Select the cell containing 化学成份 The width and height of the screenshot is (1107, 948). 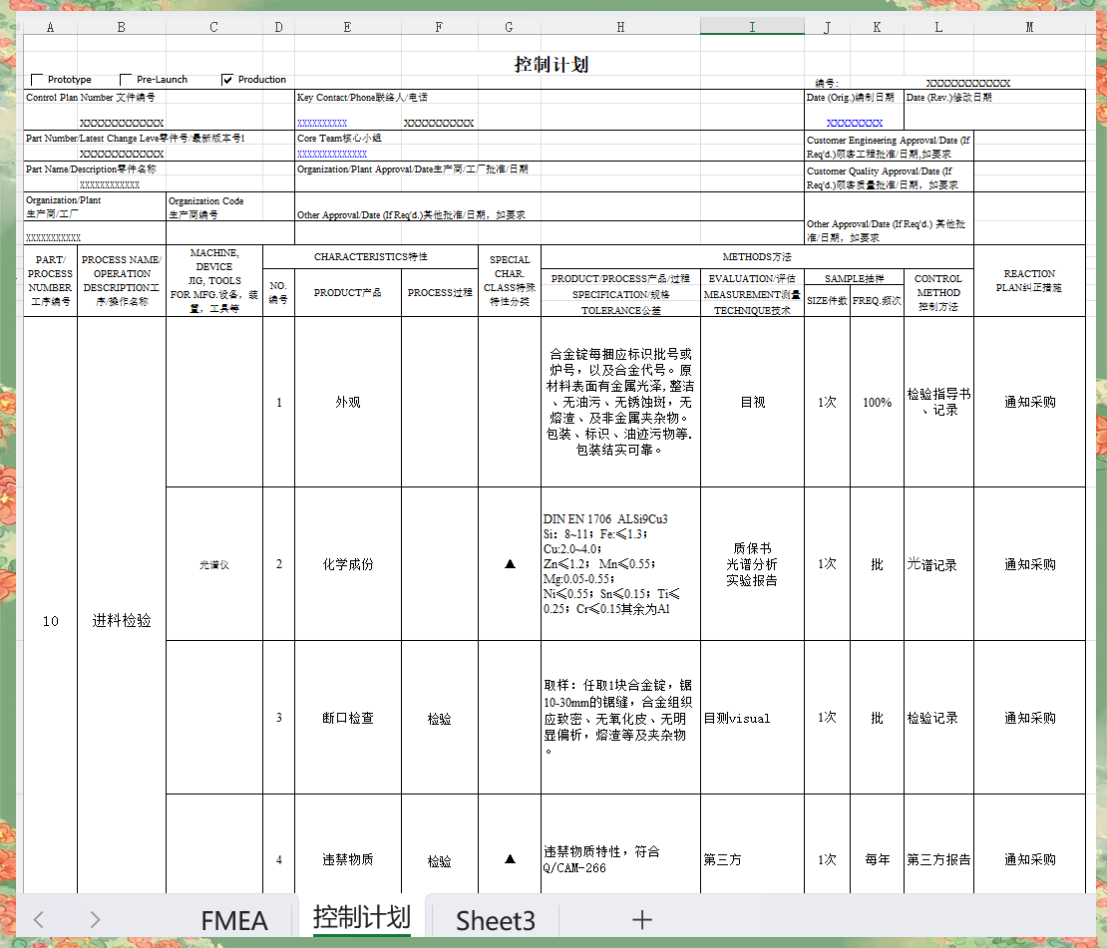pos(347,563)
